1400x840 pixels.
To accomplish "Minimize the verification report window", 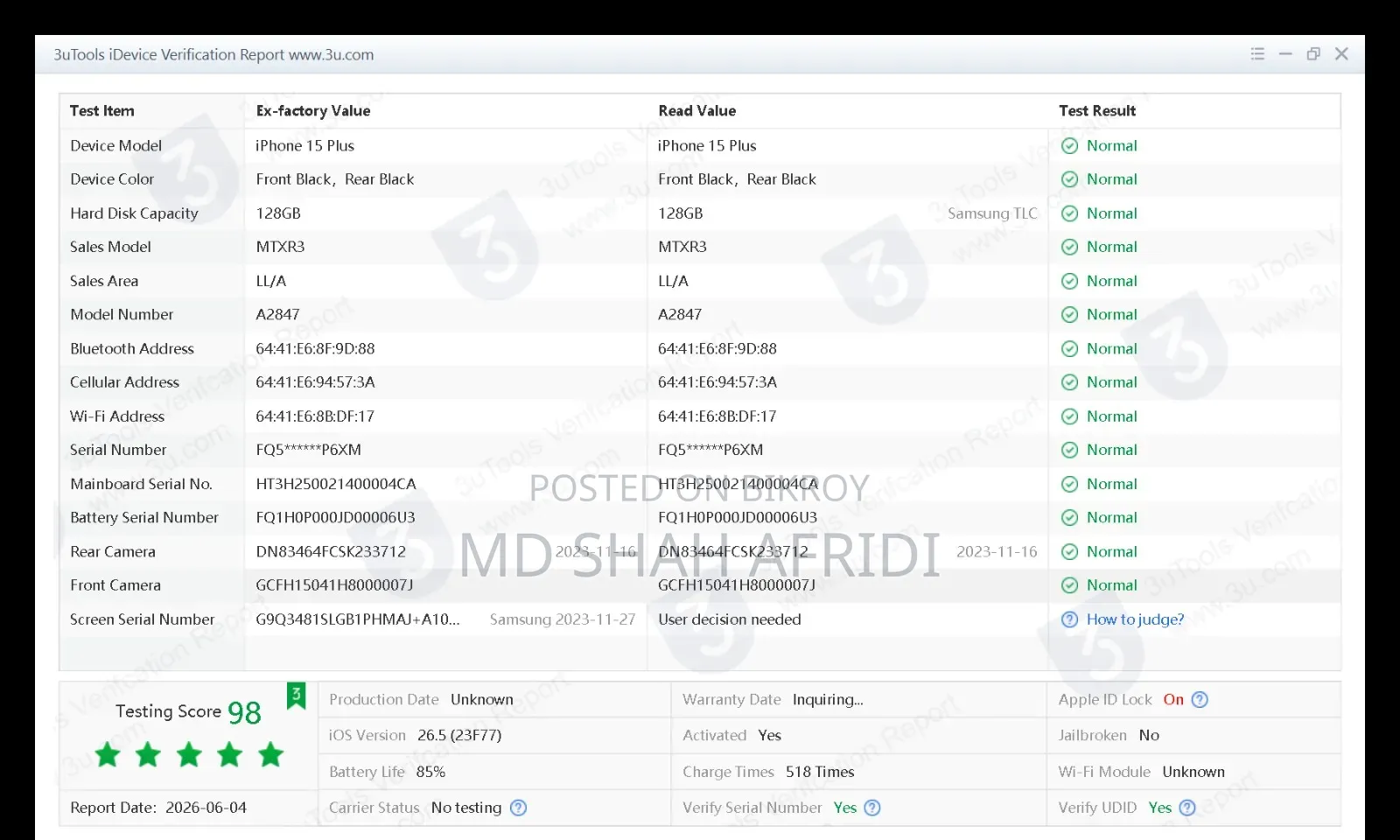I will 1285,54.
